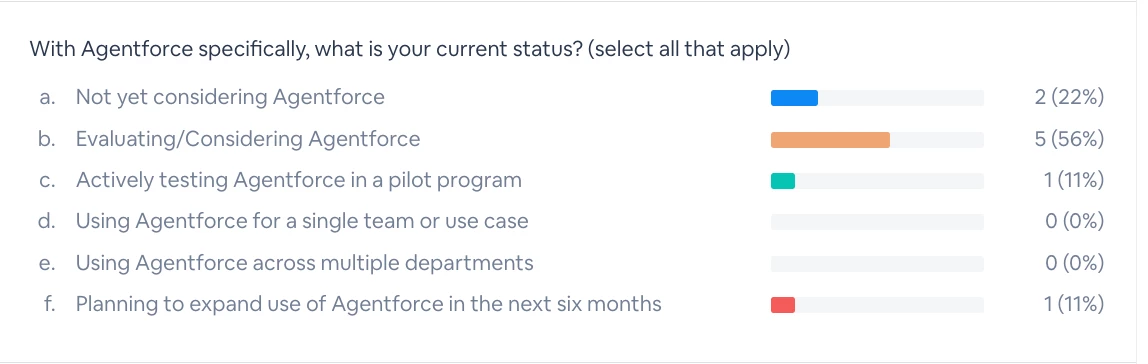Screen dimensions: 1148x364
Task: Select 'Using Agentforce across multiple departments' option
Action: [x=305, y=263]
